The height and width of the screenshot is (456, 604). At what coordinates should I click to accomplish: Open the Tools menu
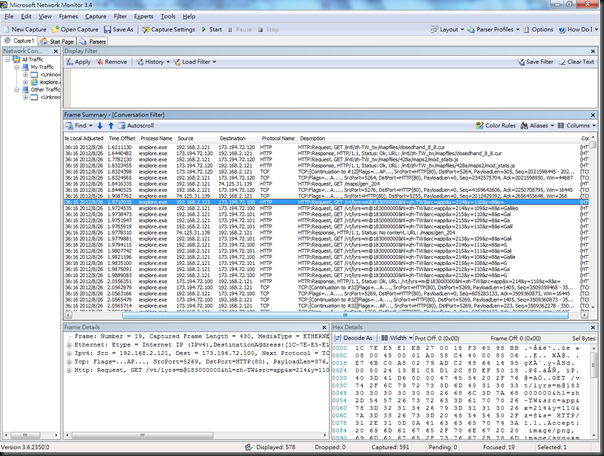(x=168, y=17)
